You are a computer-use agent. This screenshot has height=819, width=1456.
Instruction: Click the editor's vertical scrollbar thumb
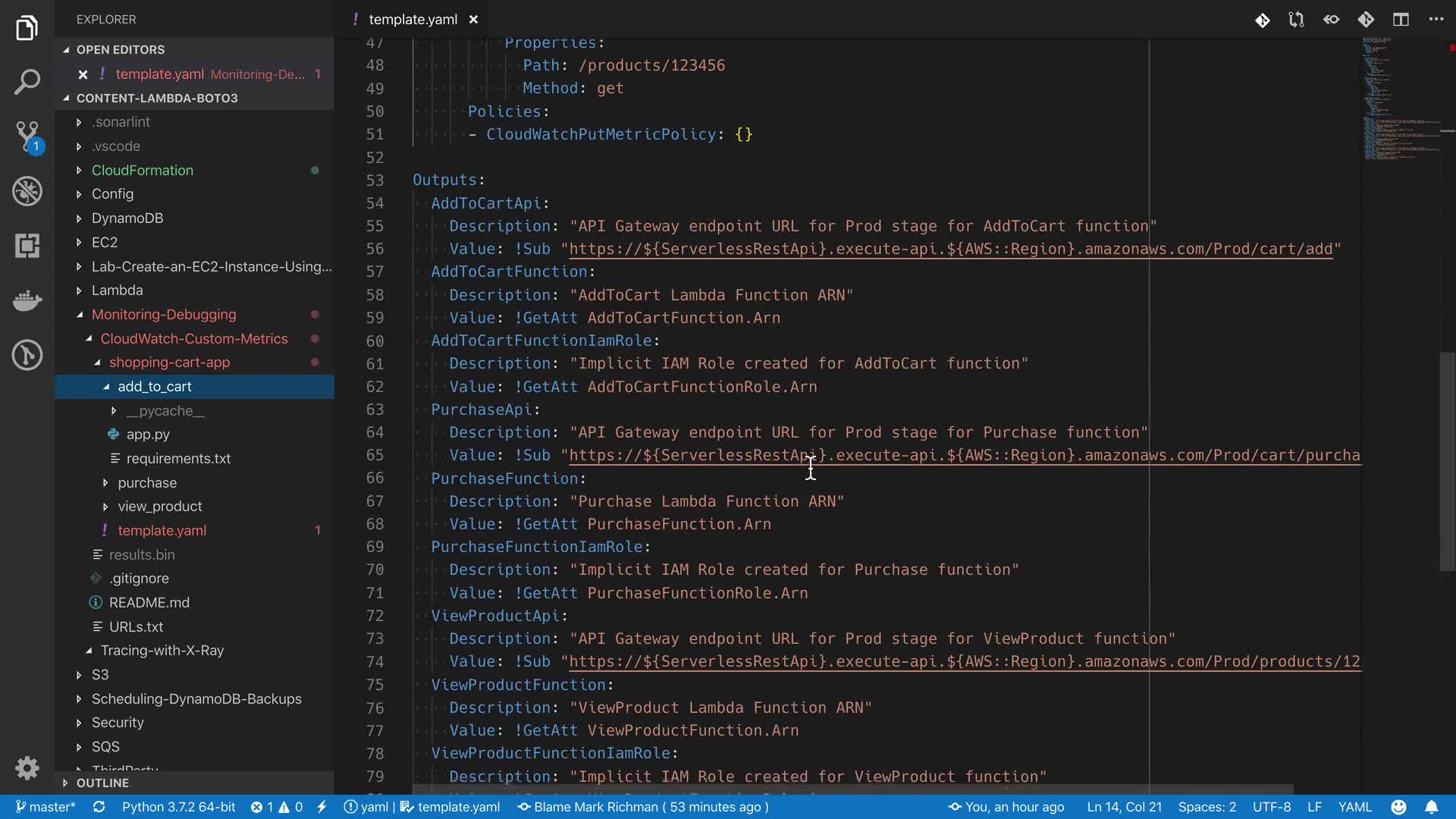(x=1447, y=463)
